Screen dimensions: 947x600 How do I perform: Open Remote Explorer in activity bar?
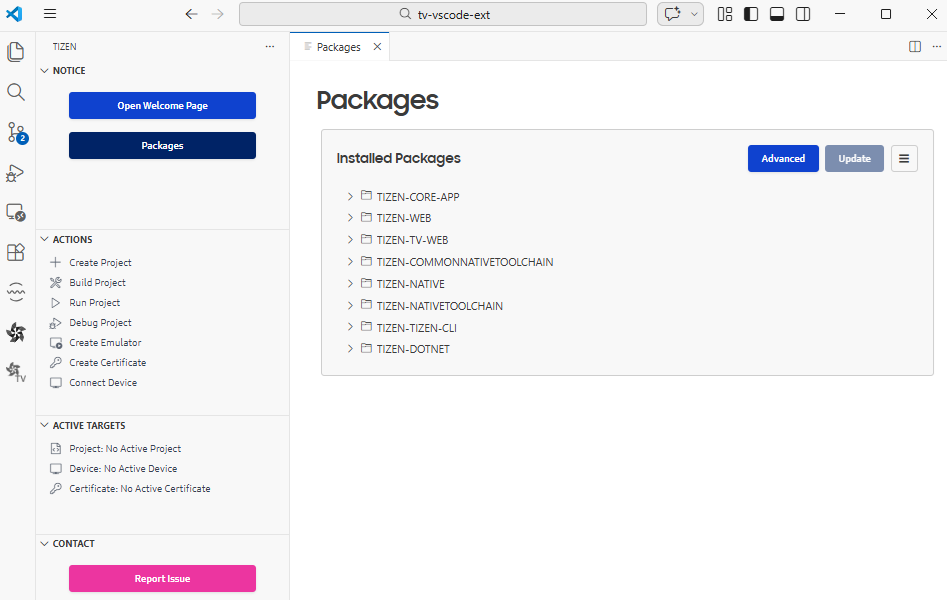(x=16, y=212)
